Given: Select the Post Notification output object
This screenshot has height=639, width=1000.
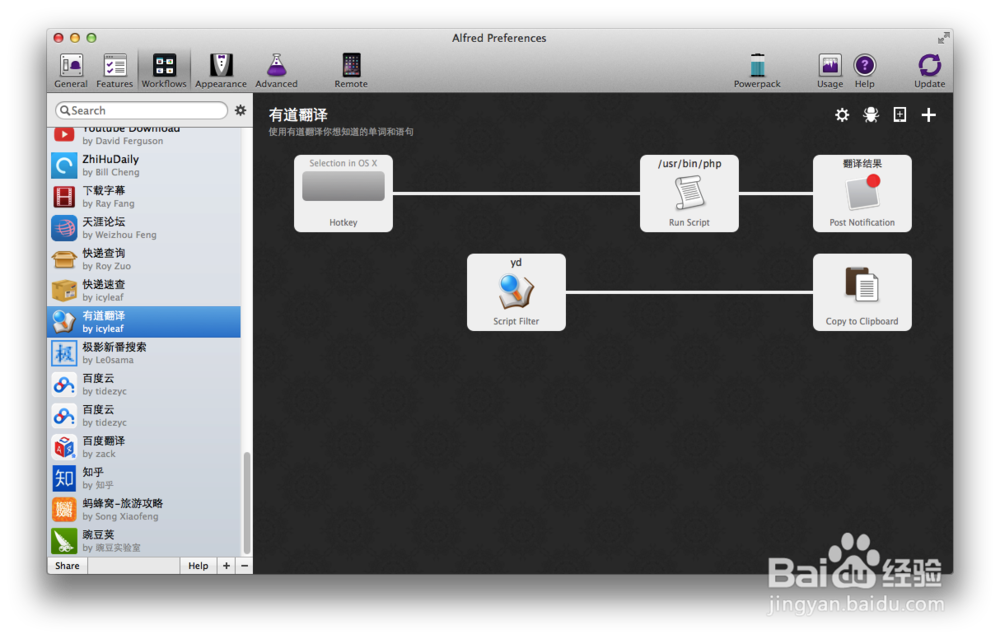Looking at the screenshot, I should coord(862,193).
